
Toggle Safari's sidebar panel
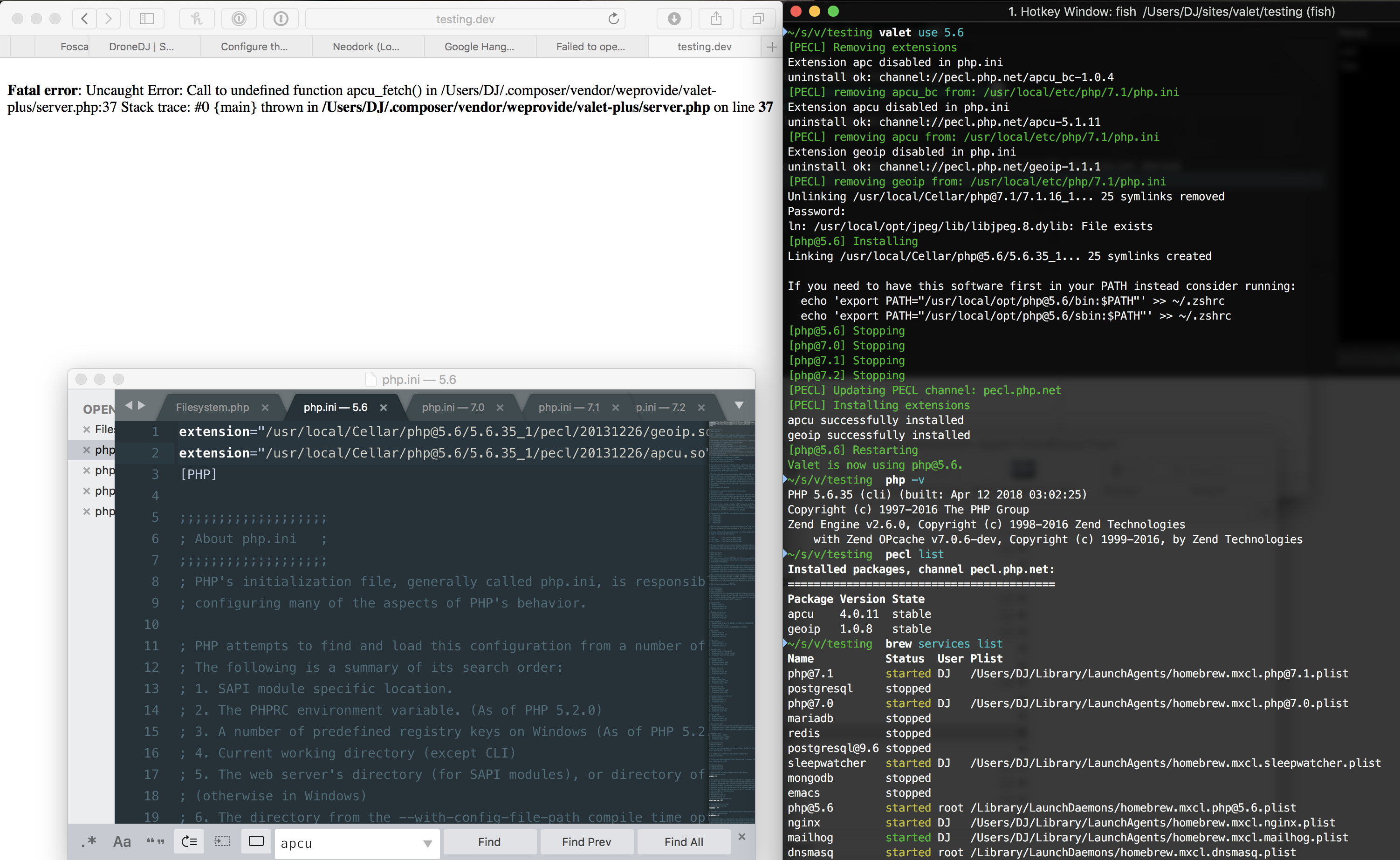point(146,18)
